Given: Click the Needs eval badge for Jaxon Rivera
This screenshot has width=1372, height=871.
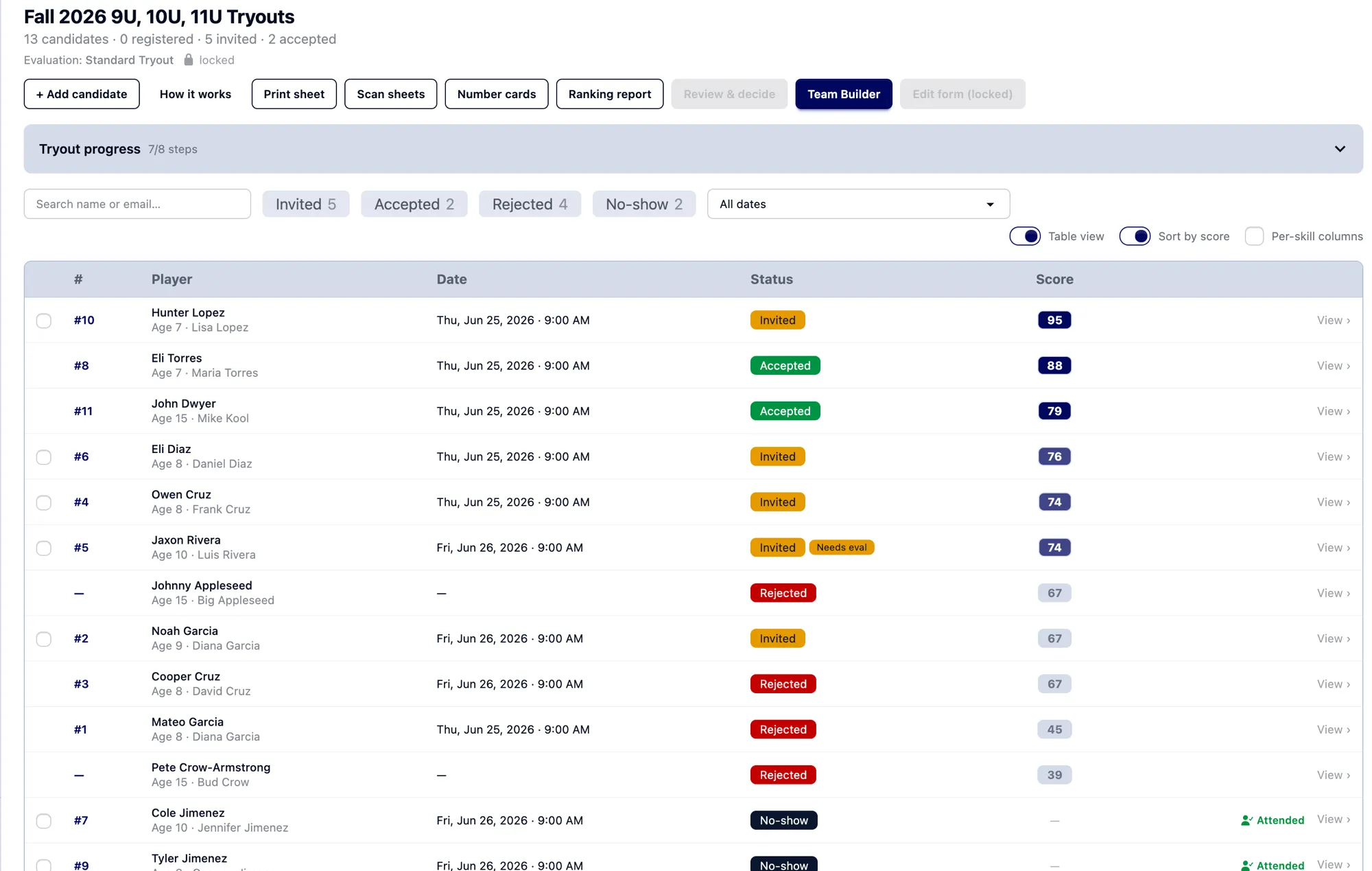Looking at the screenshot, I should coord(842,547).
